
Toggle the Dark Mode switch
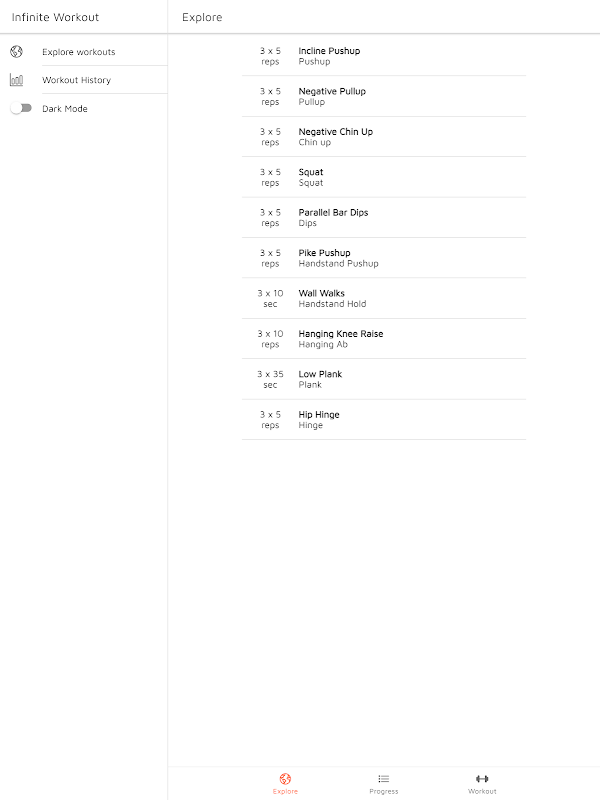click(21, 108)
